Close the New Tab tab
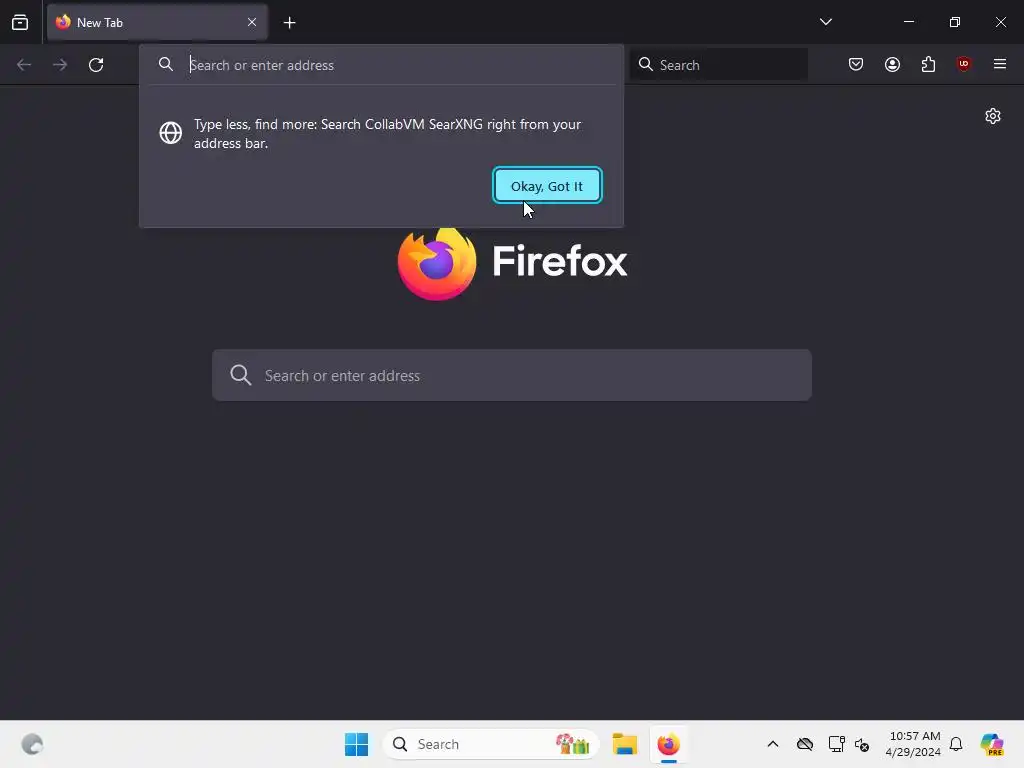Viewport: 1024px width, 768px height. [251, 22]
